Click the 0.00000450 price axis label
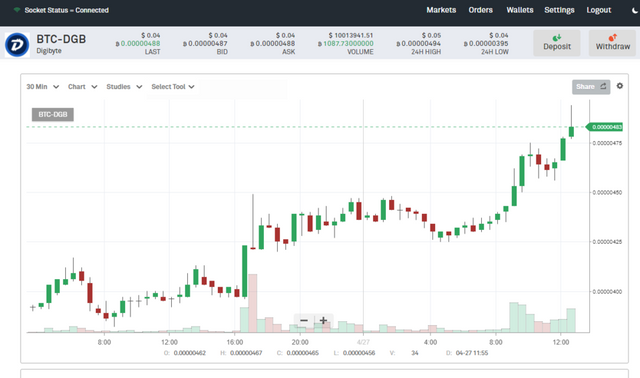 [x=607, y=192]
